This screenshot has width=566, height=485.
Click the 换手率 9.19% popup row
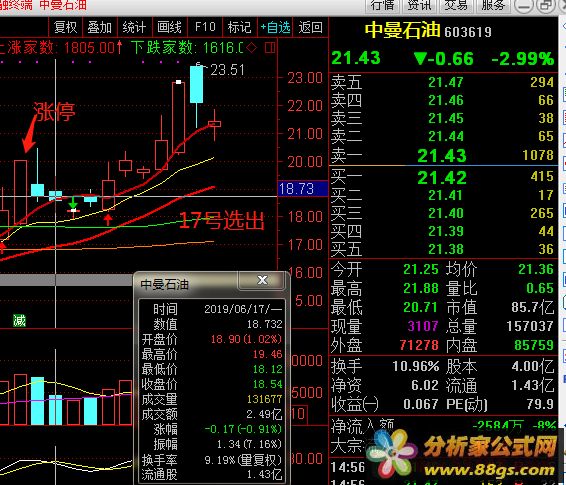(x=212, y=460)
